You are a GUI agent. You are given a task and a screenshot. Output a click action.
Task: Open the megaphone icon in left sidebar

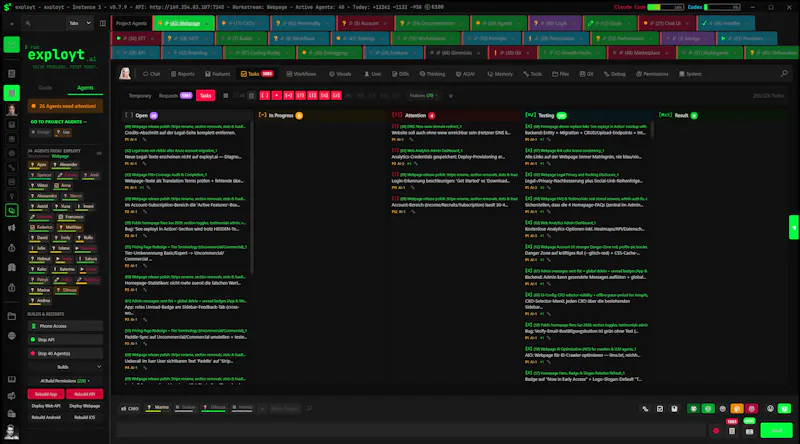pyautogui.click(x=11, y=228)
